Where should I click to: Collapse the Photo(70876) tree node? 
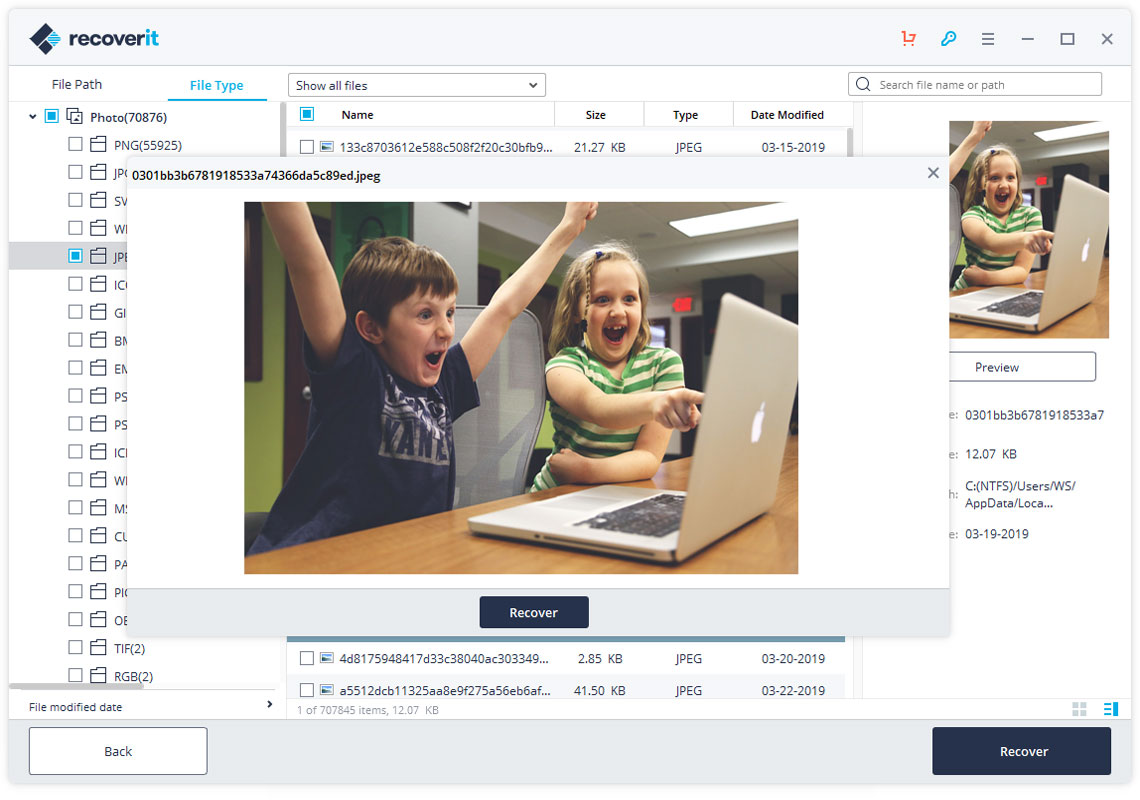(33, 116)
